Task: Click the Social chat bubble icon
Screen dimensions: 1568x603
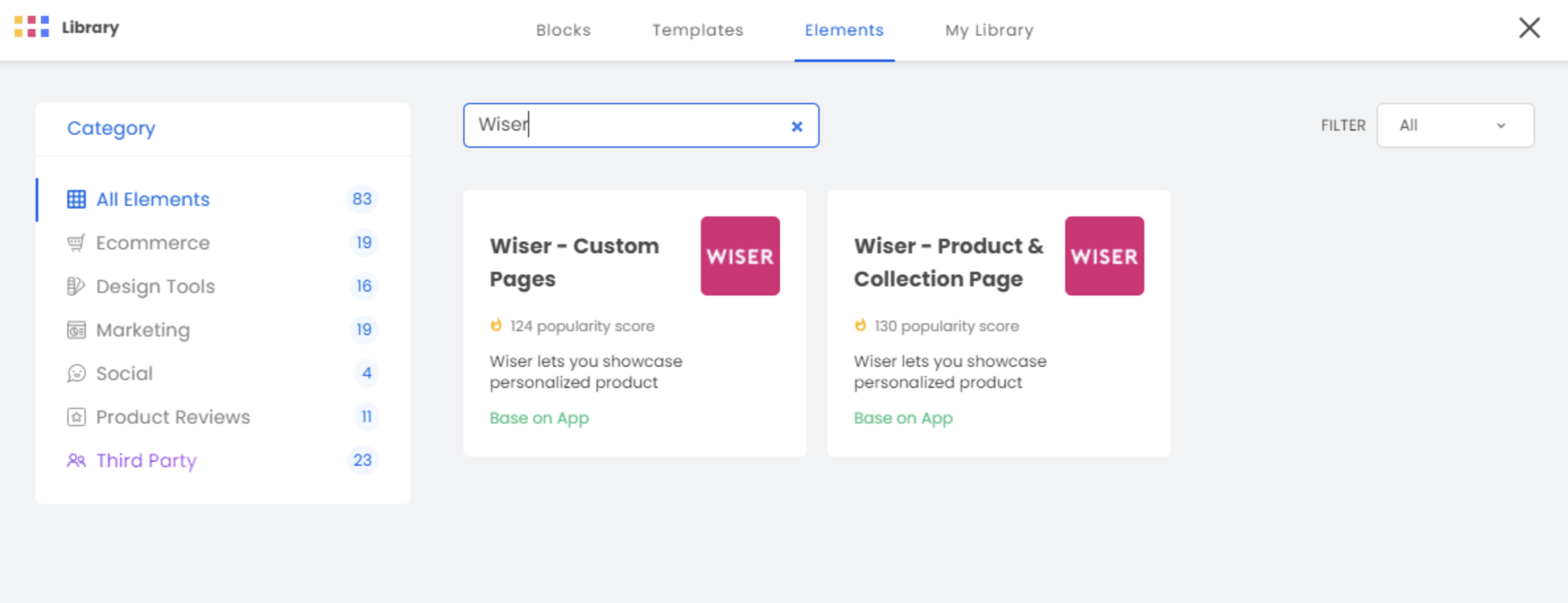Action: (x=76, y=373)
